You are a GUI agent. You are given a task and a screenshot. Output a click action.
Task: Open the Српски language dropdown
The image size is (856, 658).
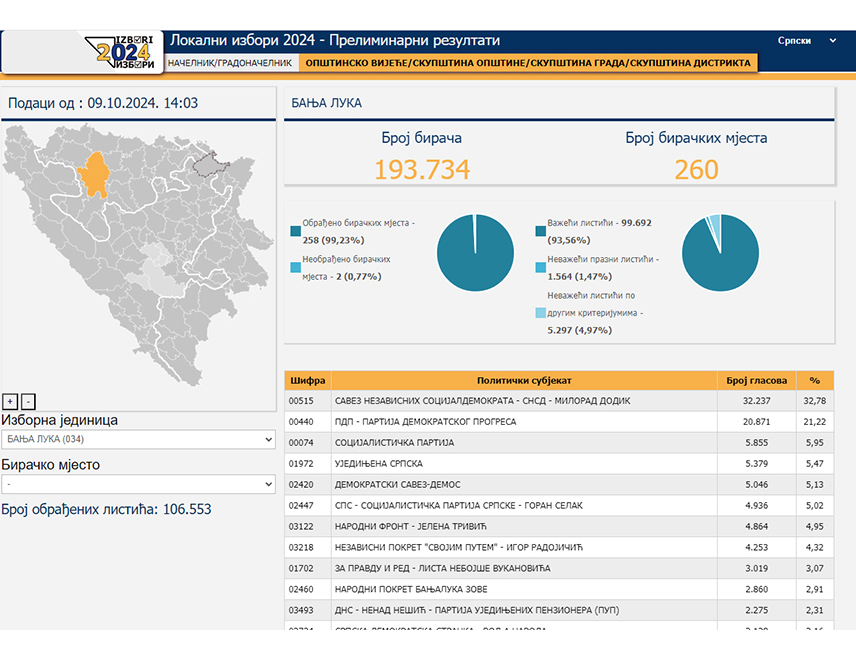pyautogui.click(x=807, y=41)
